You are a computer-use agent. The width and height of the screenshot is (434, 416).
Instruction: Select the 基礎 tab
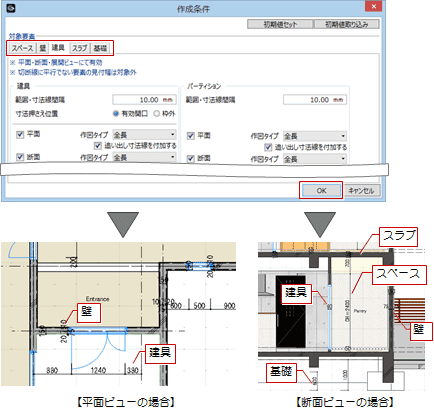(x=100, y=48)
